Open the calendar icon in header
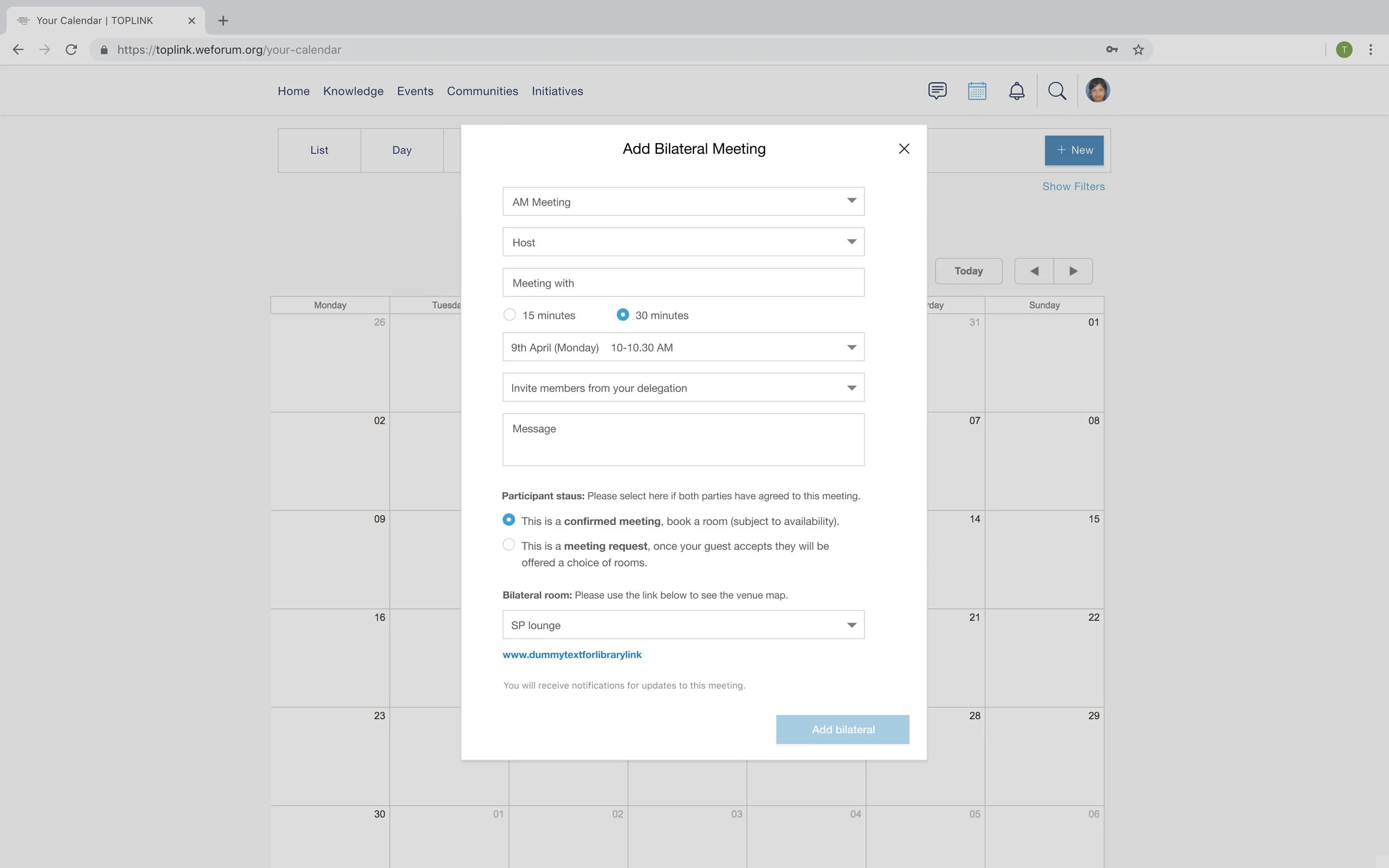The height and width of the screenshot is (868, 1389). 976,91
